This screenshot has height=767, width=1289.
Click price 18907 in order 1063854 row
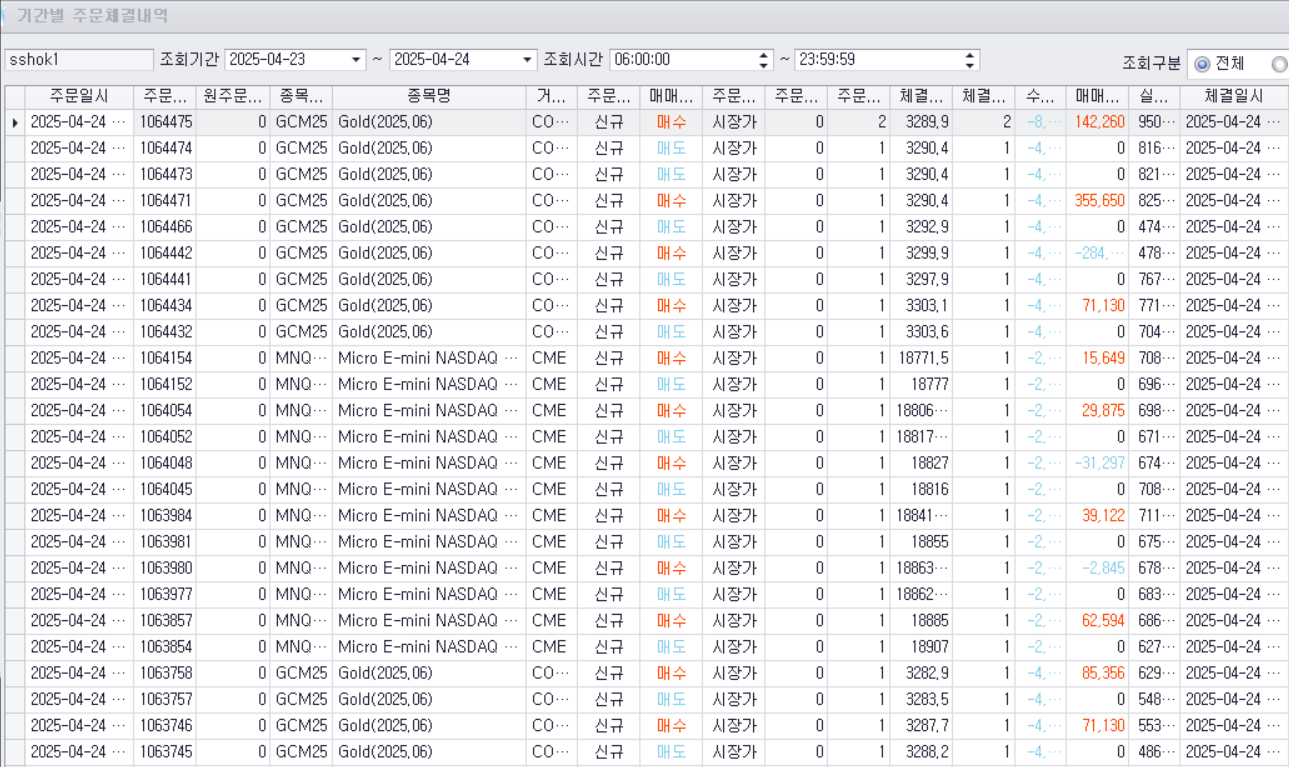(930, 646)
